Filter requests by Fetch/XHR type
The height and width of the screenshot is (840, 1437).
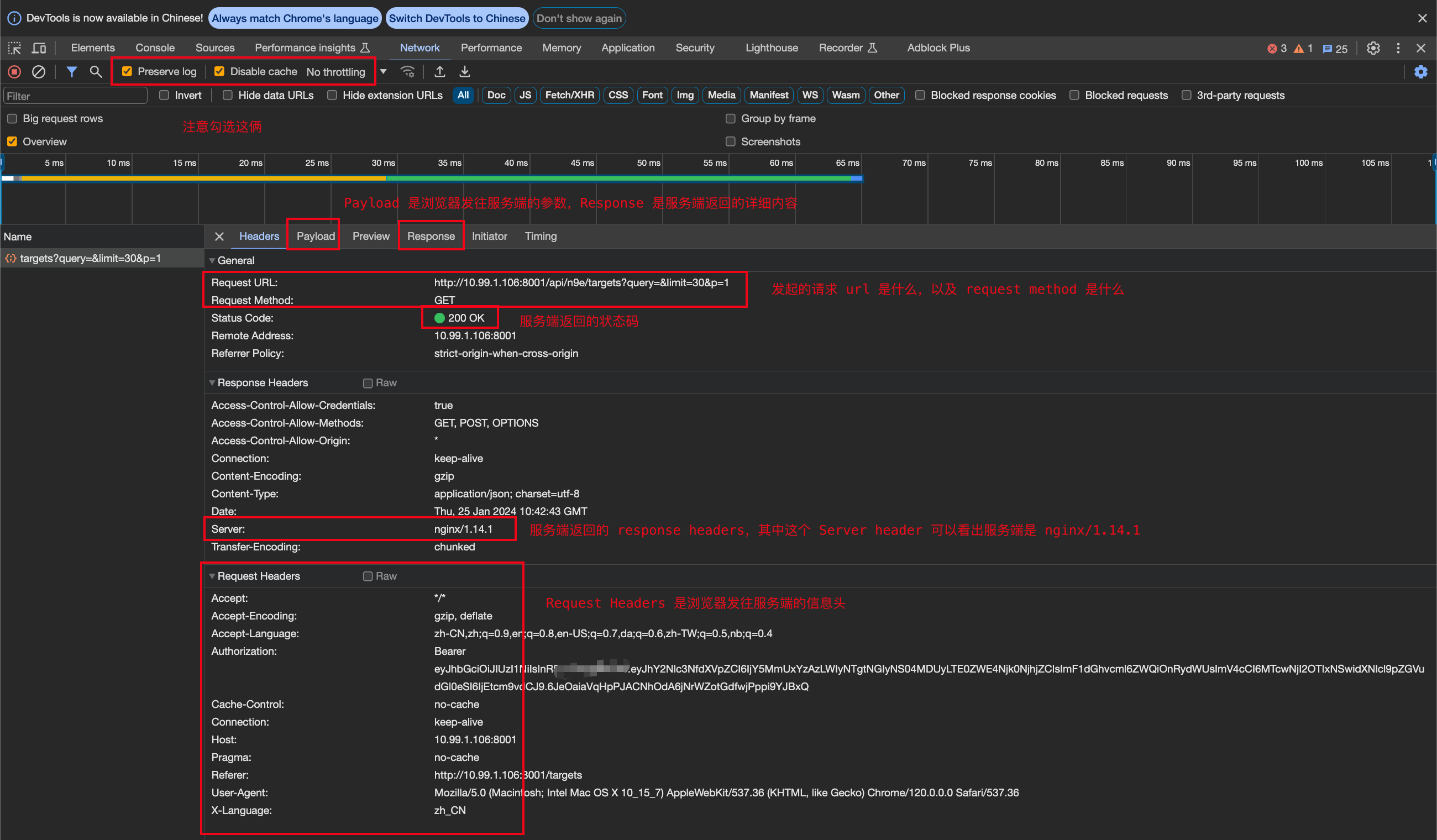(569, 95)
